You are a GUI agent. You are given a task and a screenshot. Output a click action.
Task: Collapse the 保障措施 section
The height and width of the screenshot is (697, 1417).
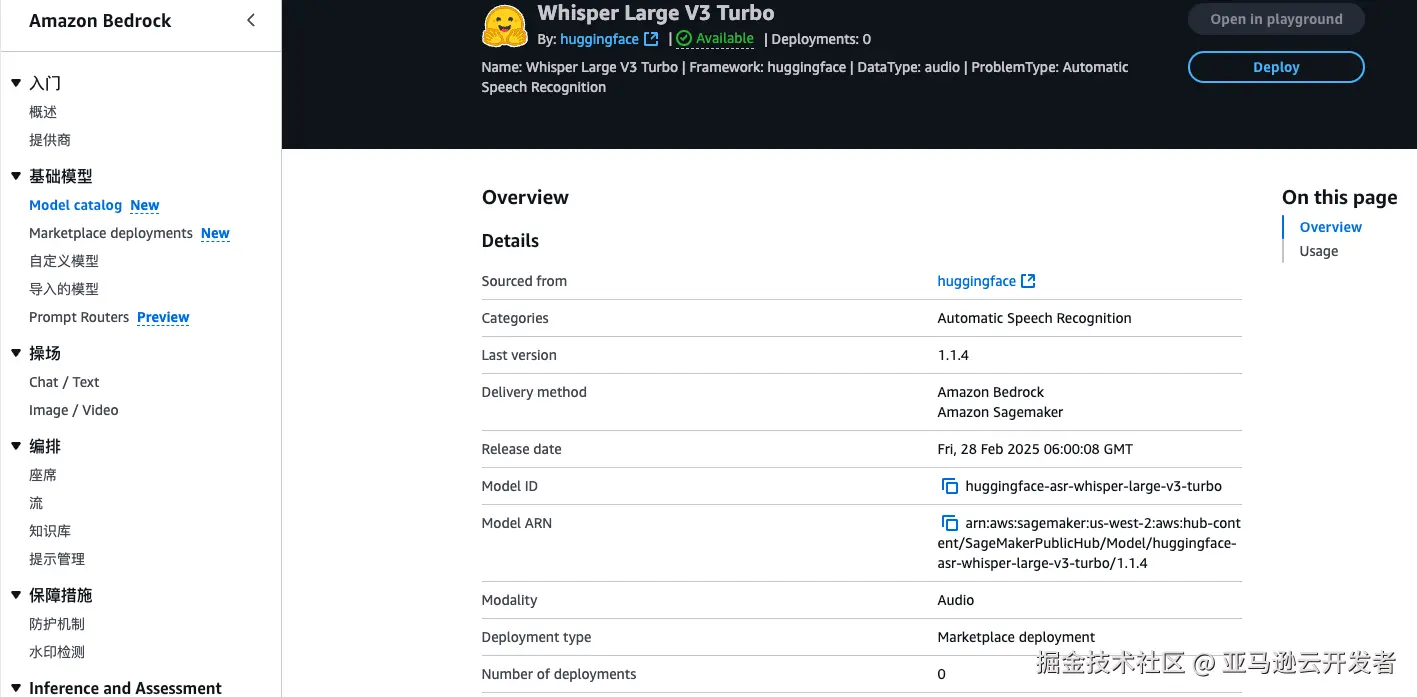tap(16, 595)
